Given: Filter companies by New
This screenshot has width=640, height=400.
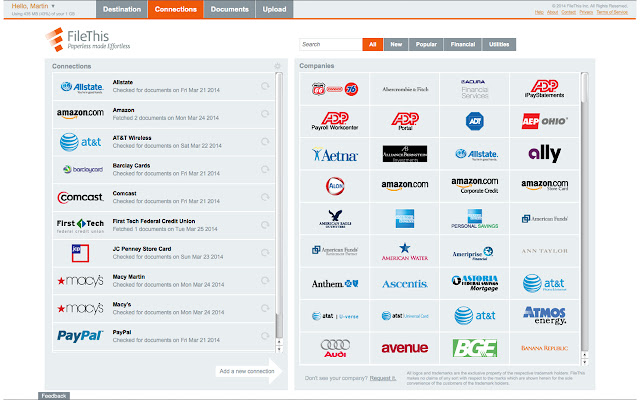Looking at the screenshot, I should [396, 44].
